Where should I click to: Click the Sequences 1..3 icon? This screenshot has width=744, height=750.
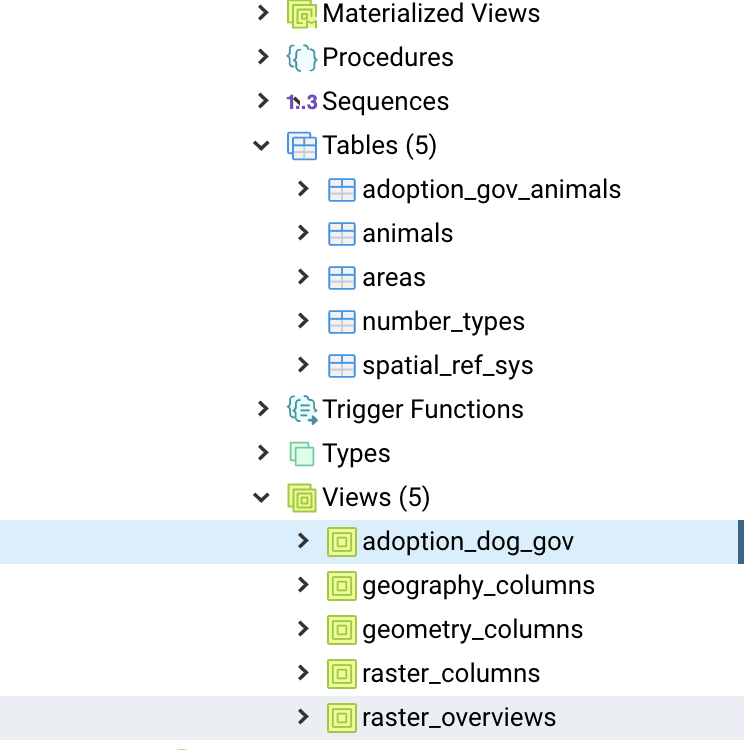pos(302,102)
